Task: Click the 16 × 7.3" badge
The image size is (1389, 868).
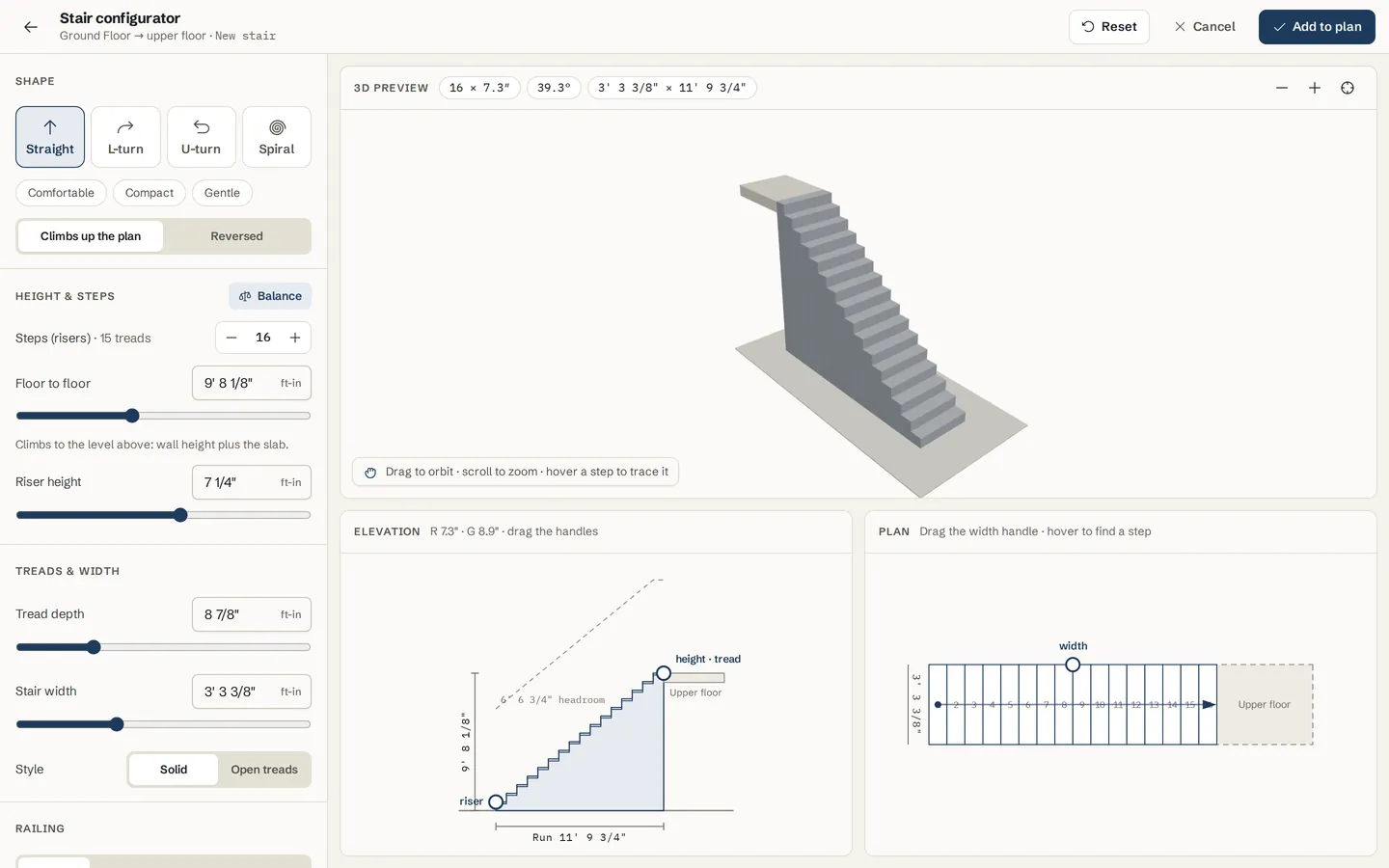Action: [x=479, y=88]
